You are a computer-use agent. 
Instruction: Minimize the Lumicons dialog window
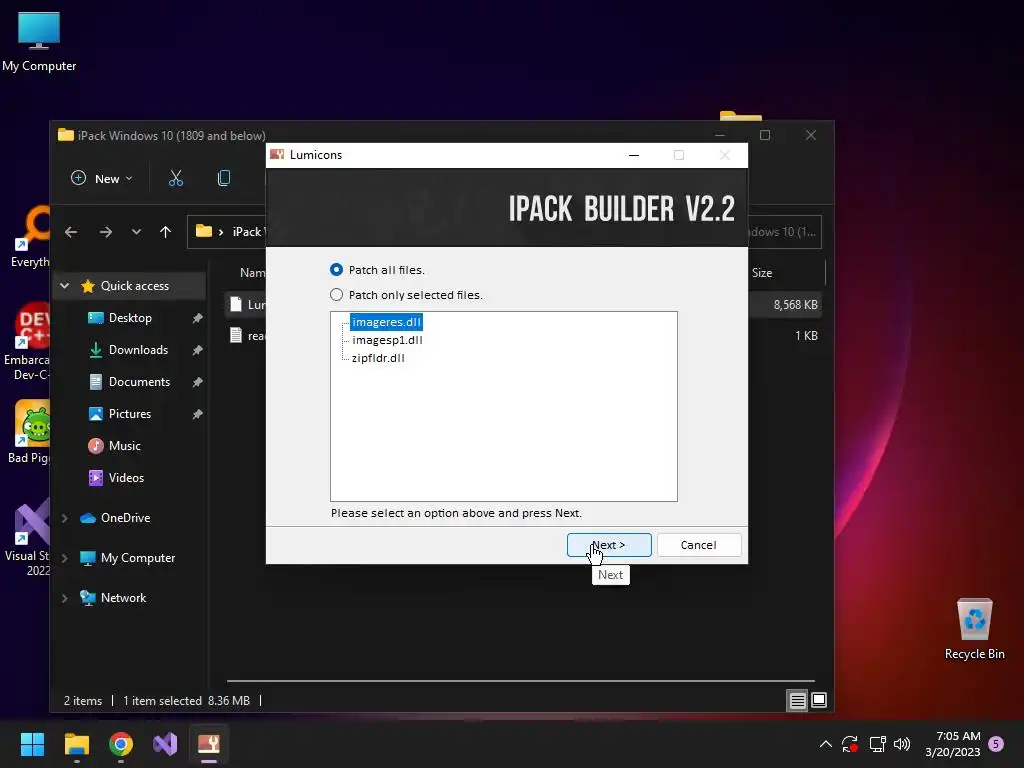click(x=633, y=155)
